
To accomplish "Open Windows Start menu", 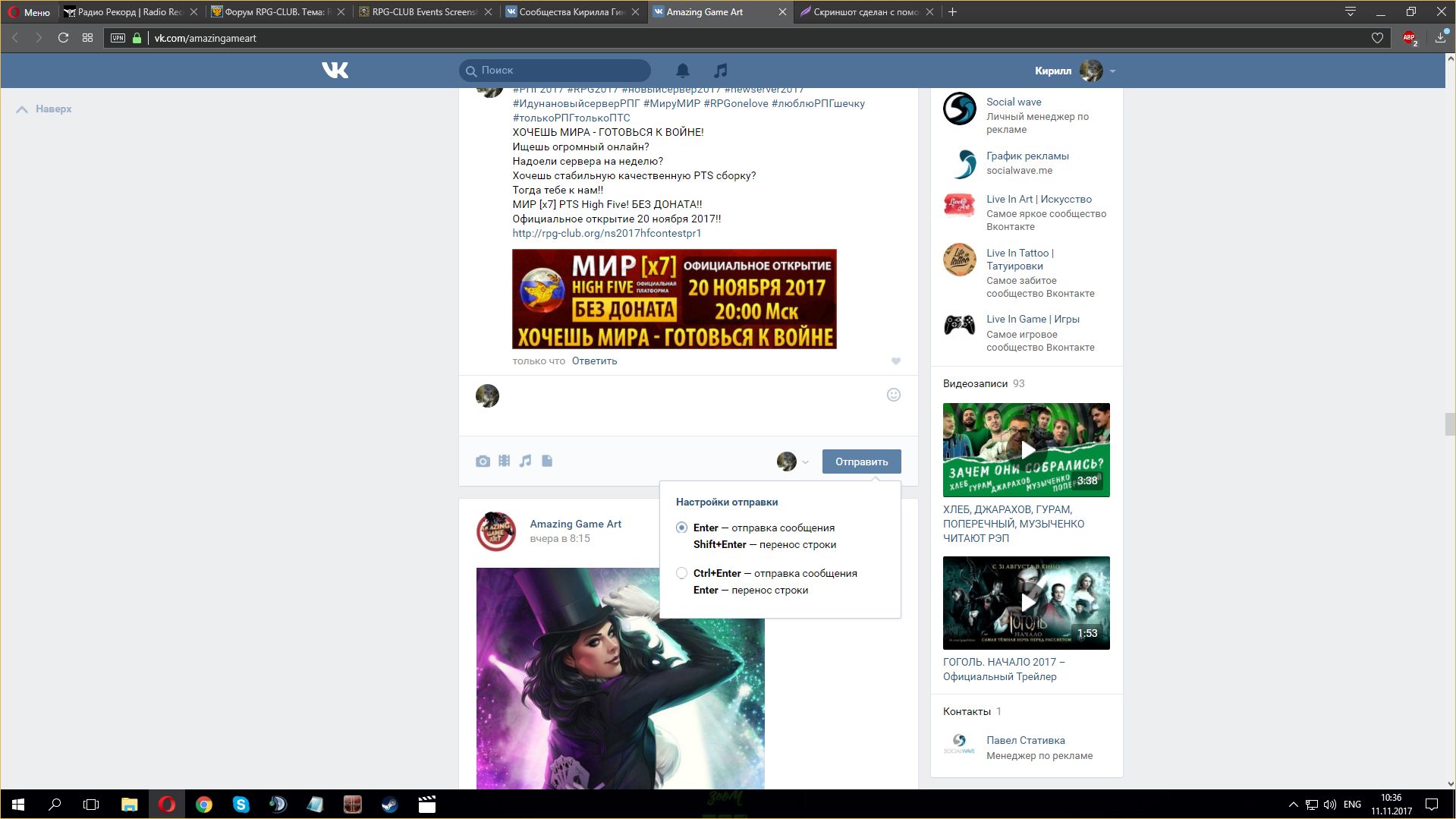I will pyautogui.click(x=18, y=805).
